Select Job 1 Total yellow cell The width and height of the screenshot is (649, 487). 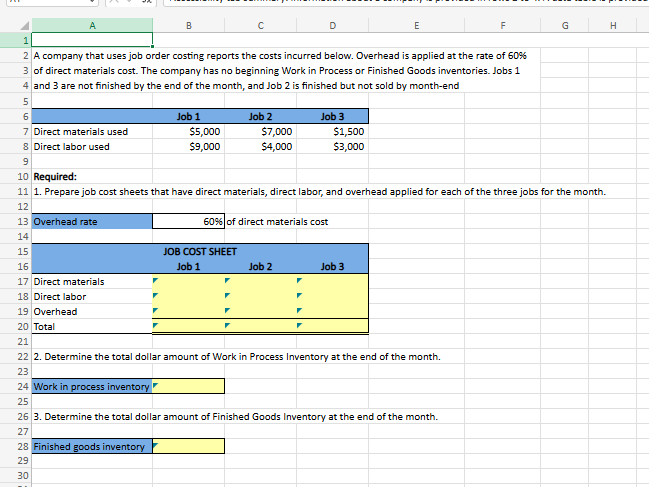[x=189, y=326]
